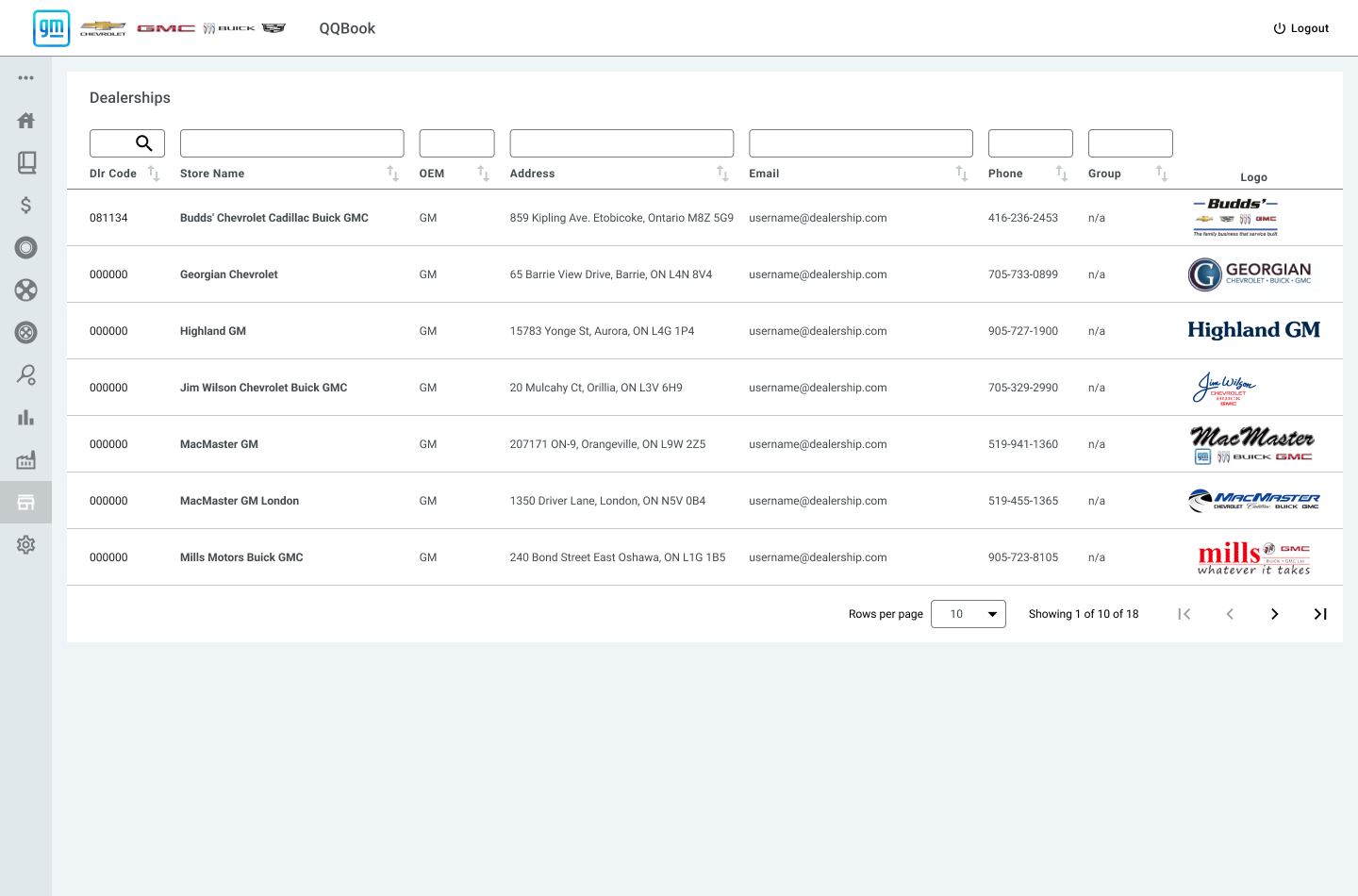
Task: Click the Highland GM logo thumbnail
Action: tap(1253, 330)
